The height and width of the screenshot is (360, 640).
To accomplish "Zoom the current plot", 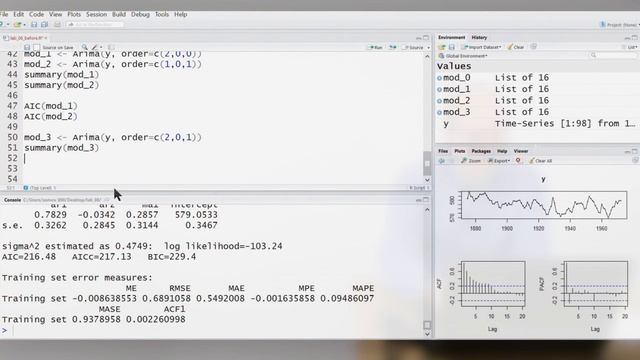I will pos(471,161).
